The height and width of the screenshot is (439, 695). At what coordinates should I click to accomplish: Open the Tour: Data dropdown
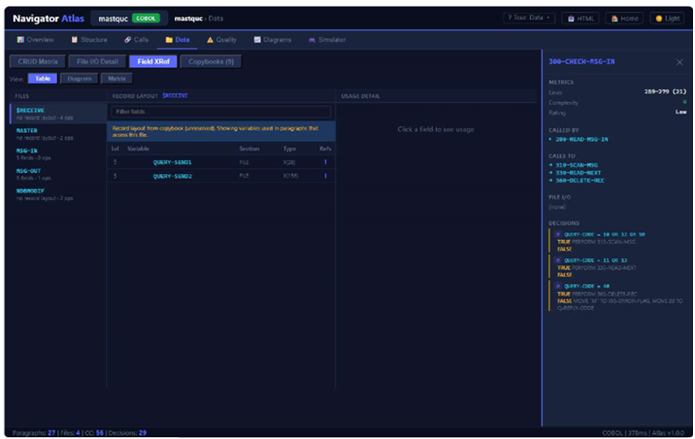pos(529,18)
